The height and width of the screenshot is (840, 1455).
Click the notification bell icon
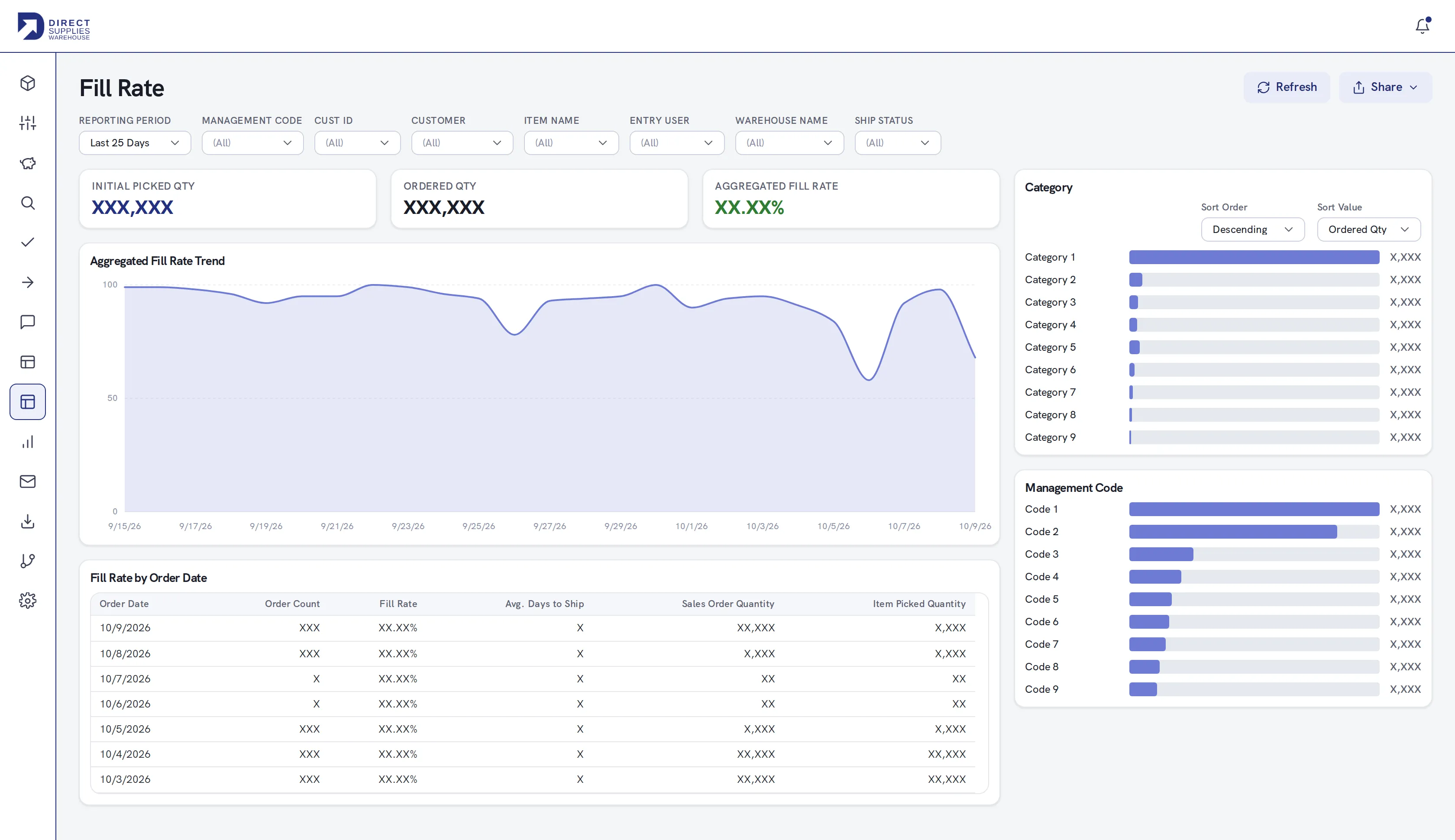click(1422, 26)
